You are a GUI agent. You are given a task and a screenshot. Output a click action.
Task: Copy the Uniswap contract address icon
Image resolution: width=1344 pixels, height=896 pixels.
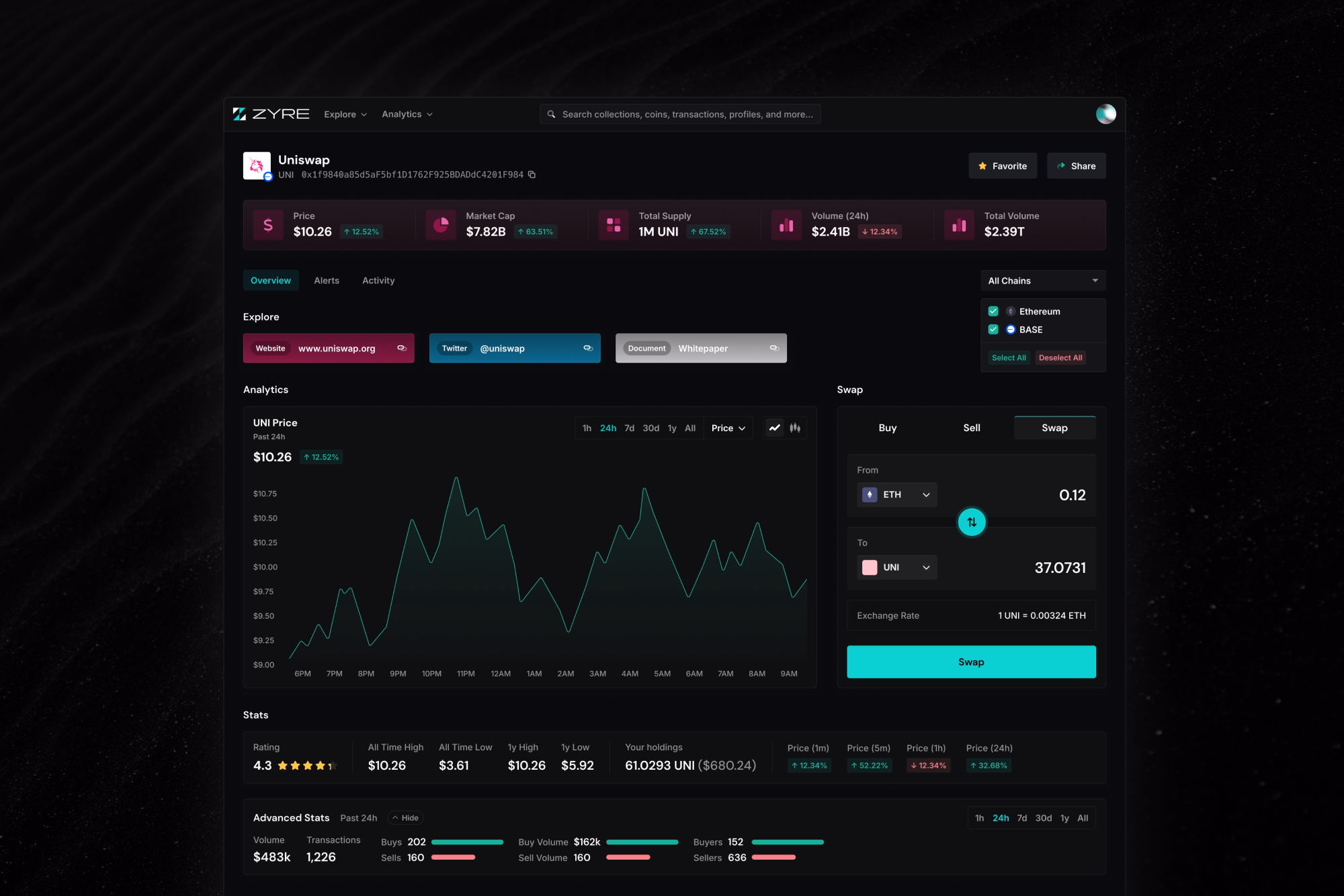click(532, 175)
